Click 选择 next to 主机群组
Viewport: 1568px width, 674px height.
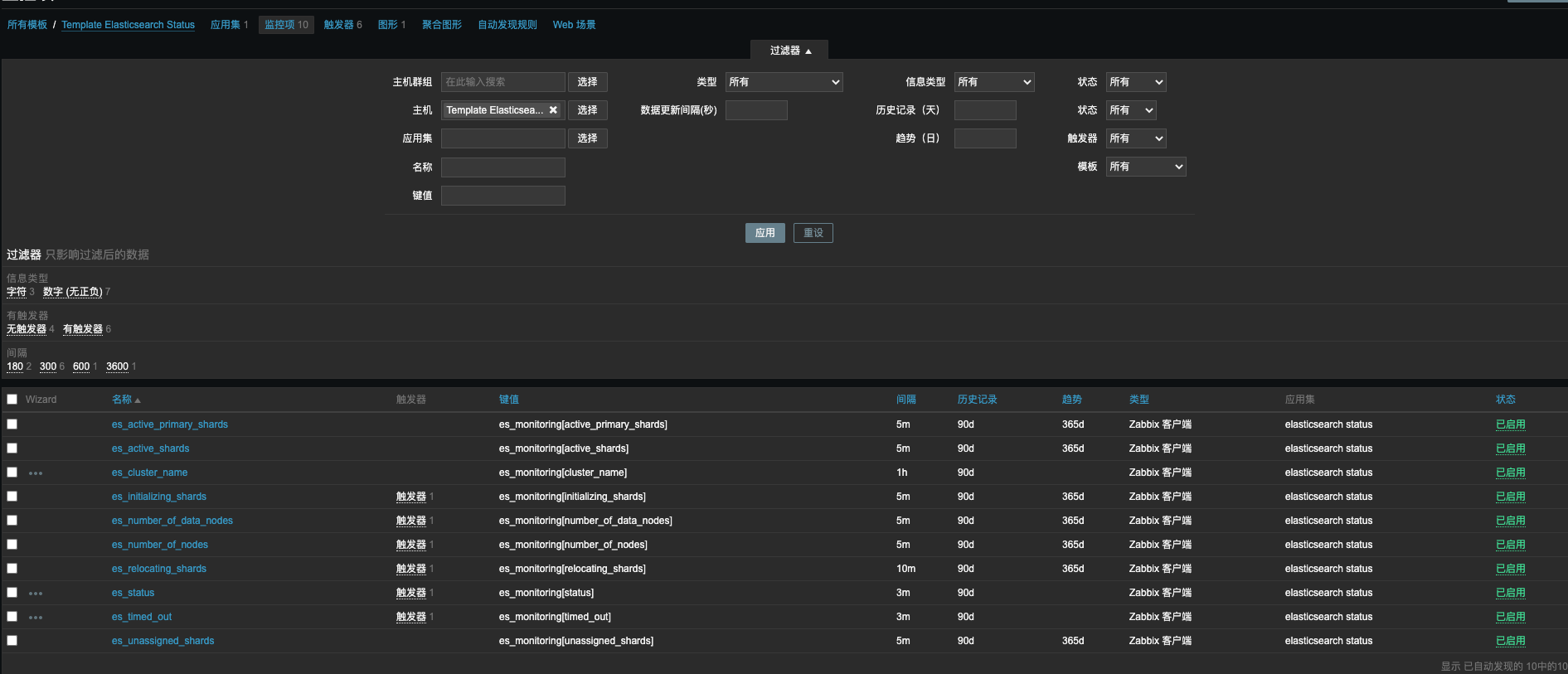(588, 82)
